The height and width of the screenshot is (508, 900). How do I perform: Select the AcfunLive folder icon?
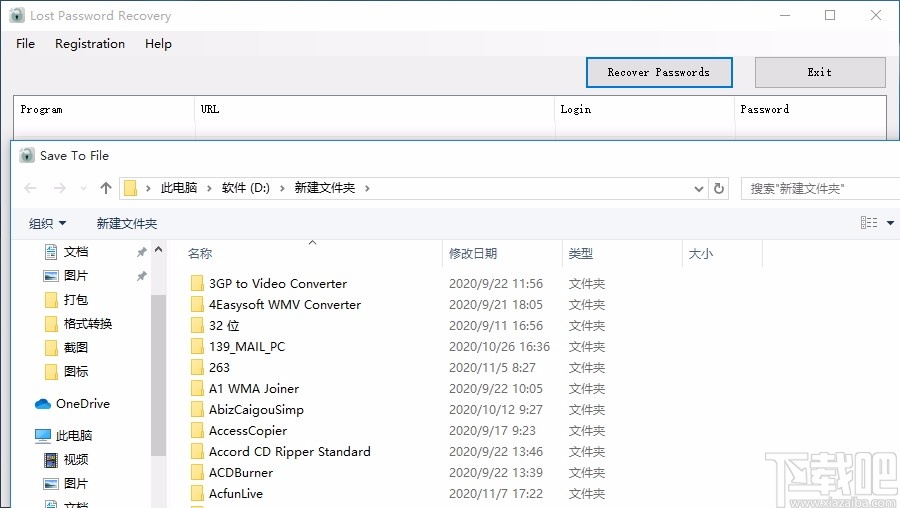click(197, 494)
